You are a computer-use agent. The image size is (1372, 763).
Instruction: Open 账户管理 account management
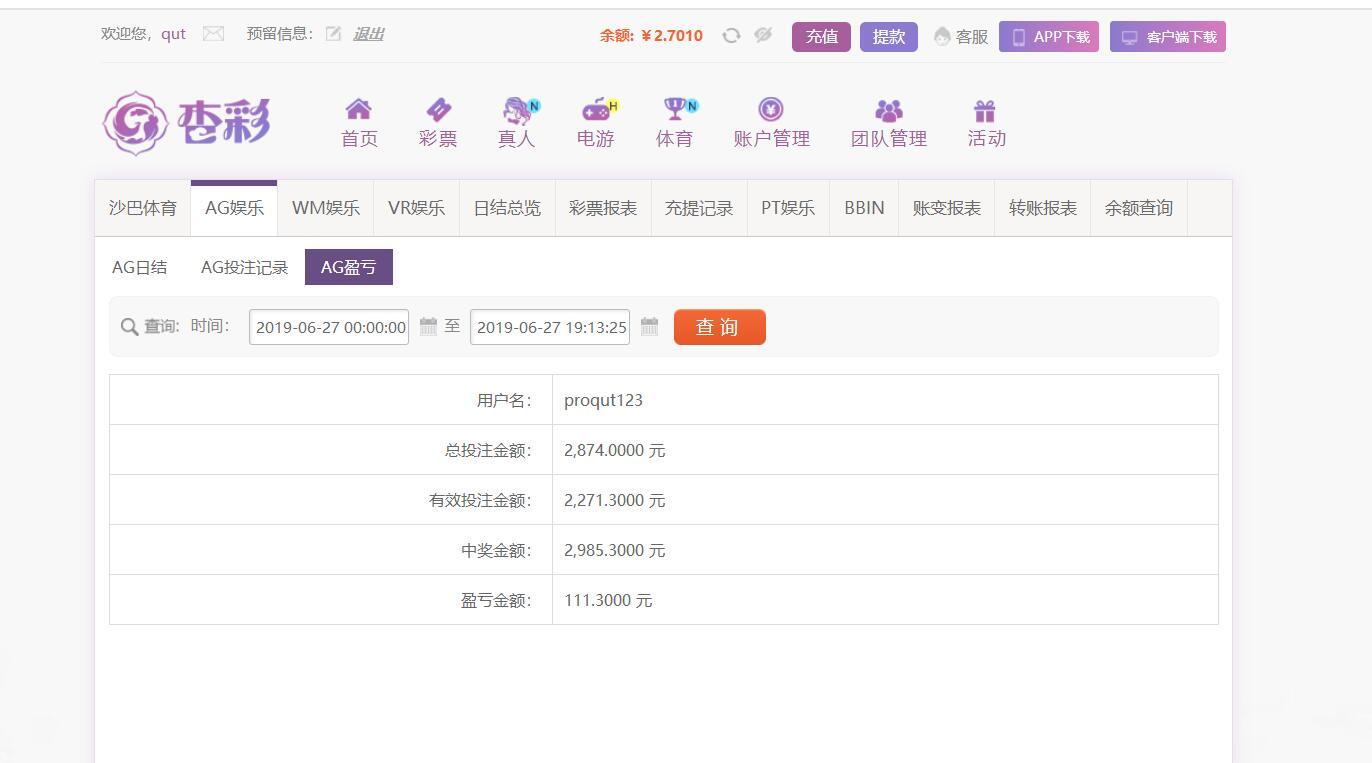[x=771, y=109]
